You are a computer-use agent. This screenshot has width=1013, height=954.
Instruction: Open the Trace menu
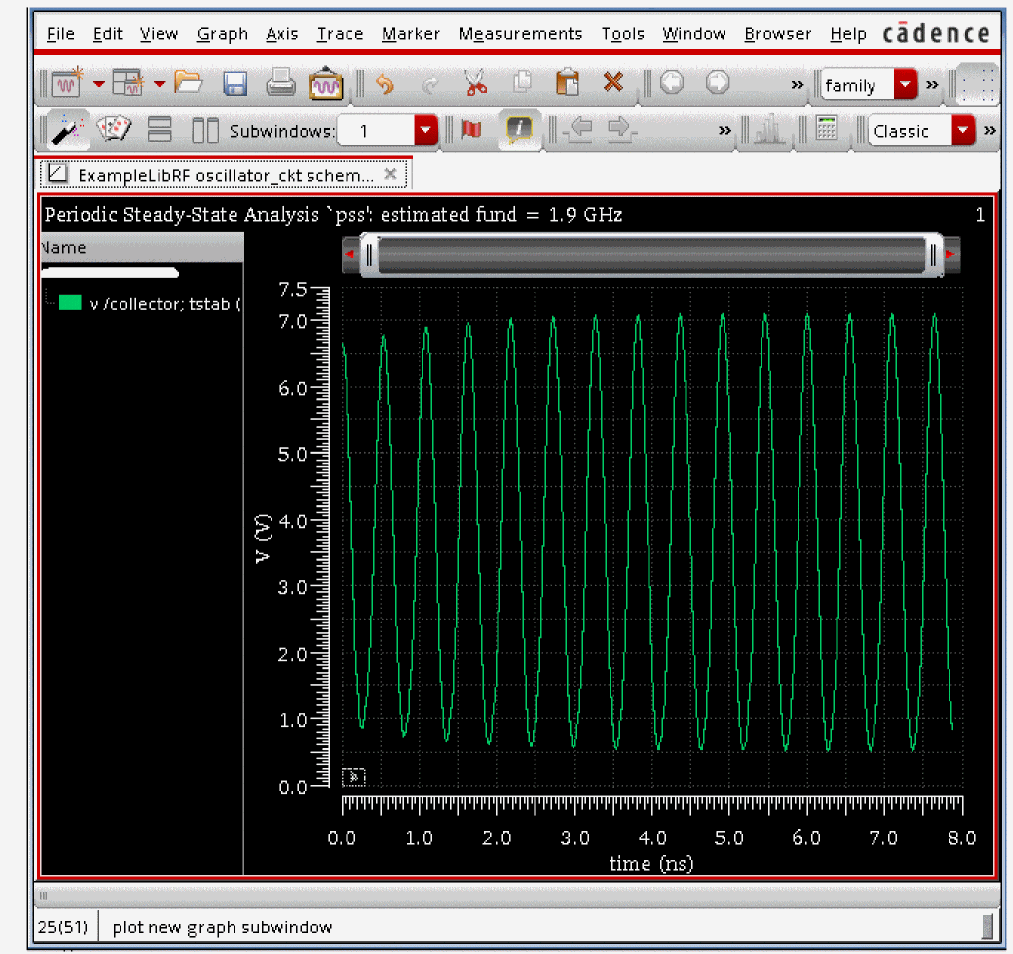coord(339,34)
